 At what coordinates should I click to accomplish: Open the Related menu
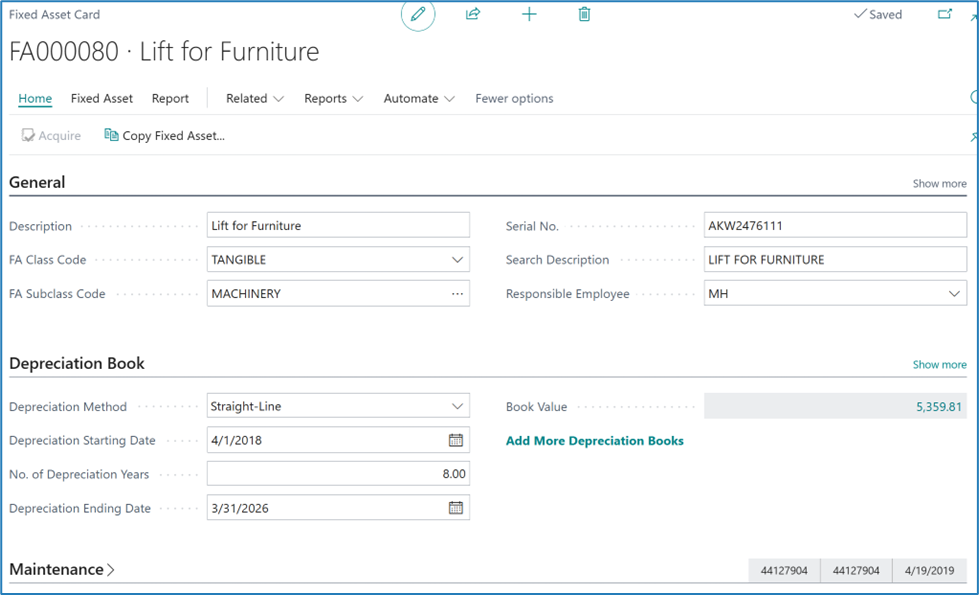click(x=255, y=99)
